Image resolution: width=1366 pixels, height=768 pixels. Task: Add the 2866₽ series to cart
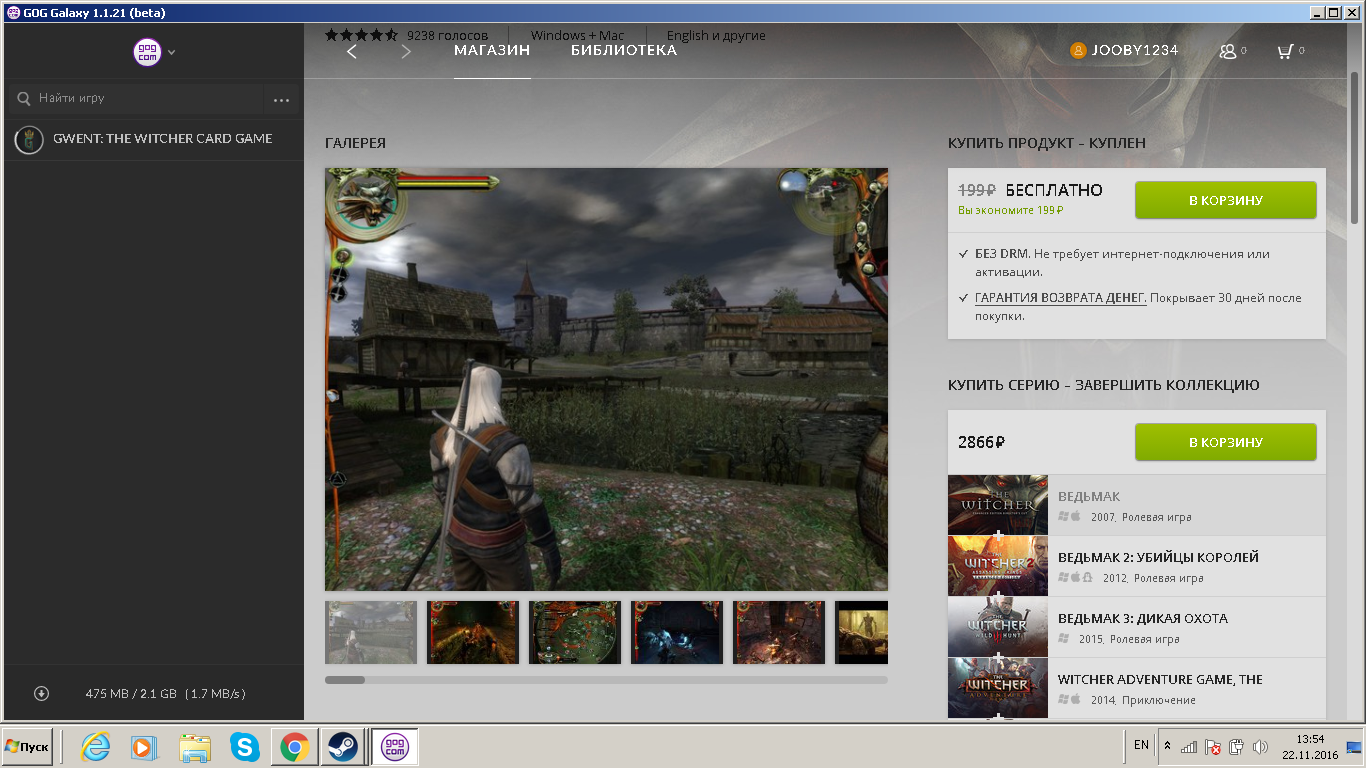click(1225, 442)
